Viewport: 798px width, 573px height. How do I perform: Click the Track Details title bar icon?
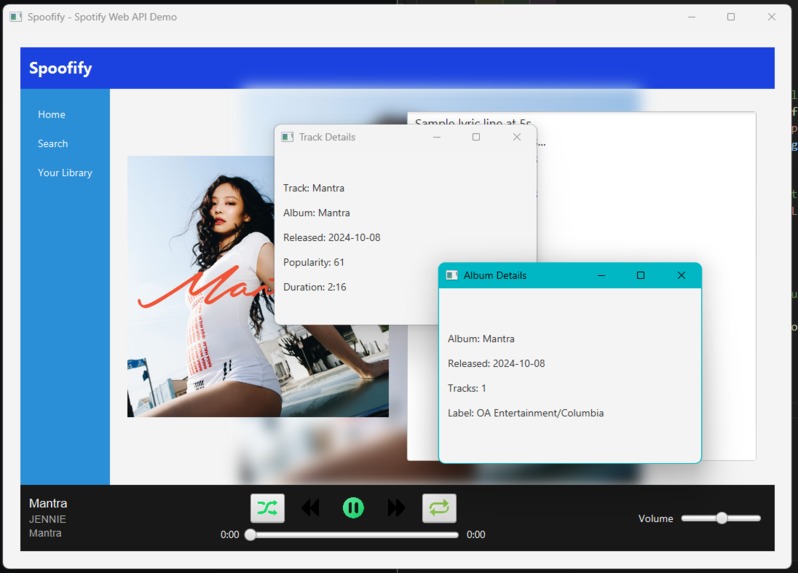point(288,137)
